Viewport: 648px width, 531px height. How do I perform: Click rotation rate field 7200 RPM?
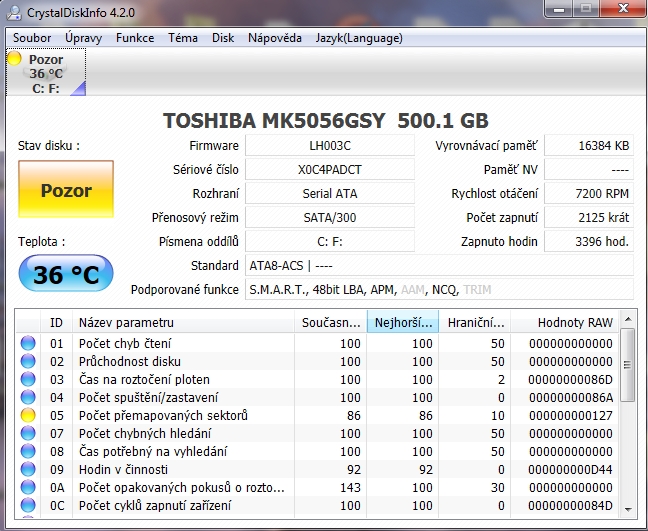click(x=589, y=193)
